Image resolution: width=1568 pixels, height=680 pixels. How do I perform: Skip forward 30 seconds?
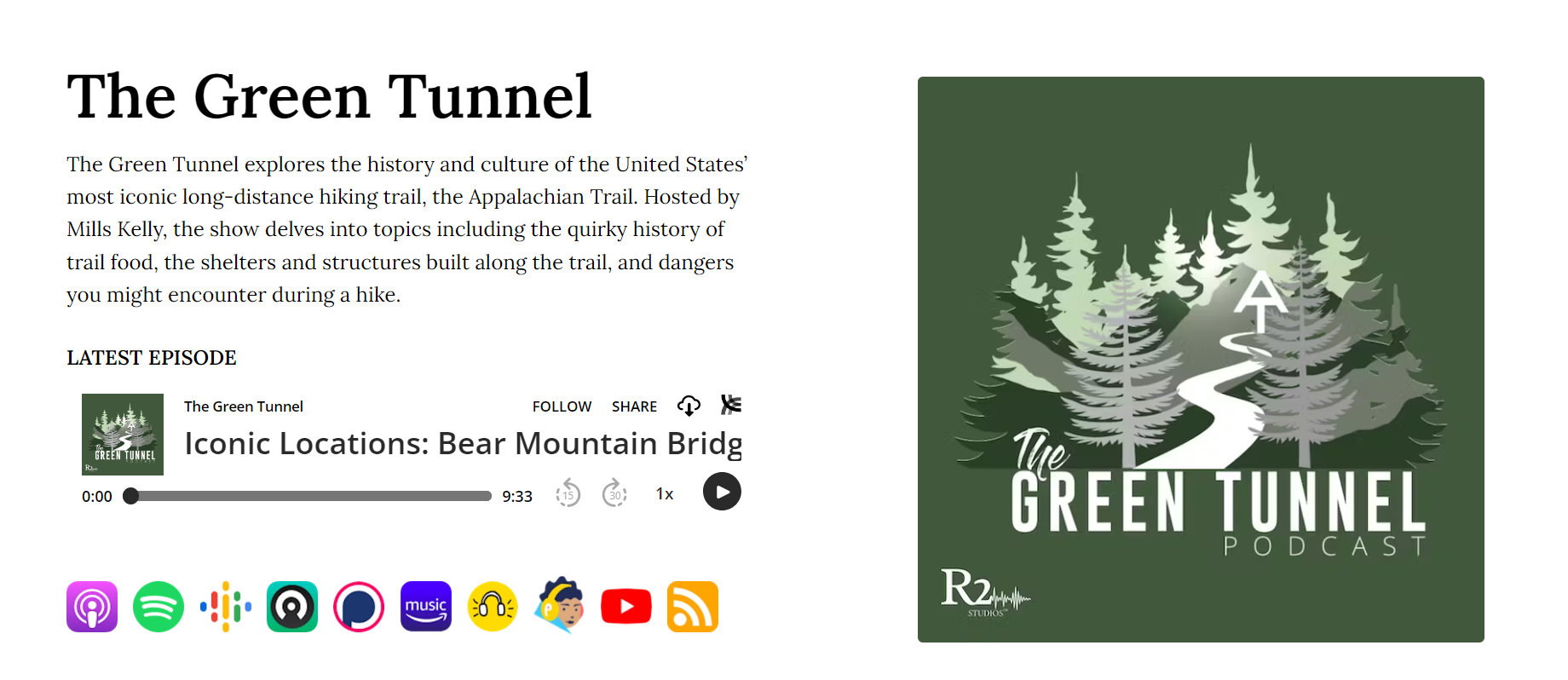tap(614, 493)
